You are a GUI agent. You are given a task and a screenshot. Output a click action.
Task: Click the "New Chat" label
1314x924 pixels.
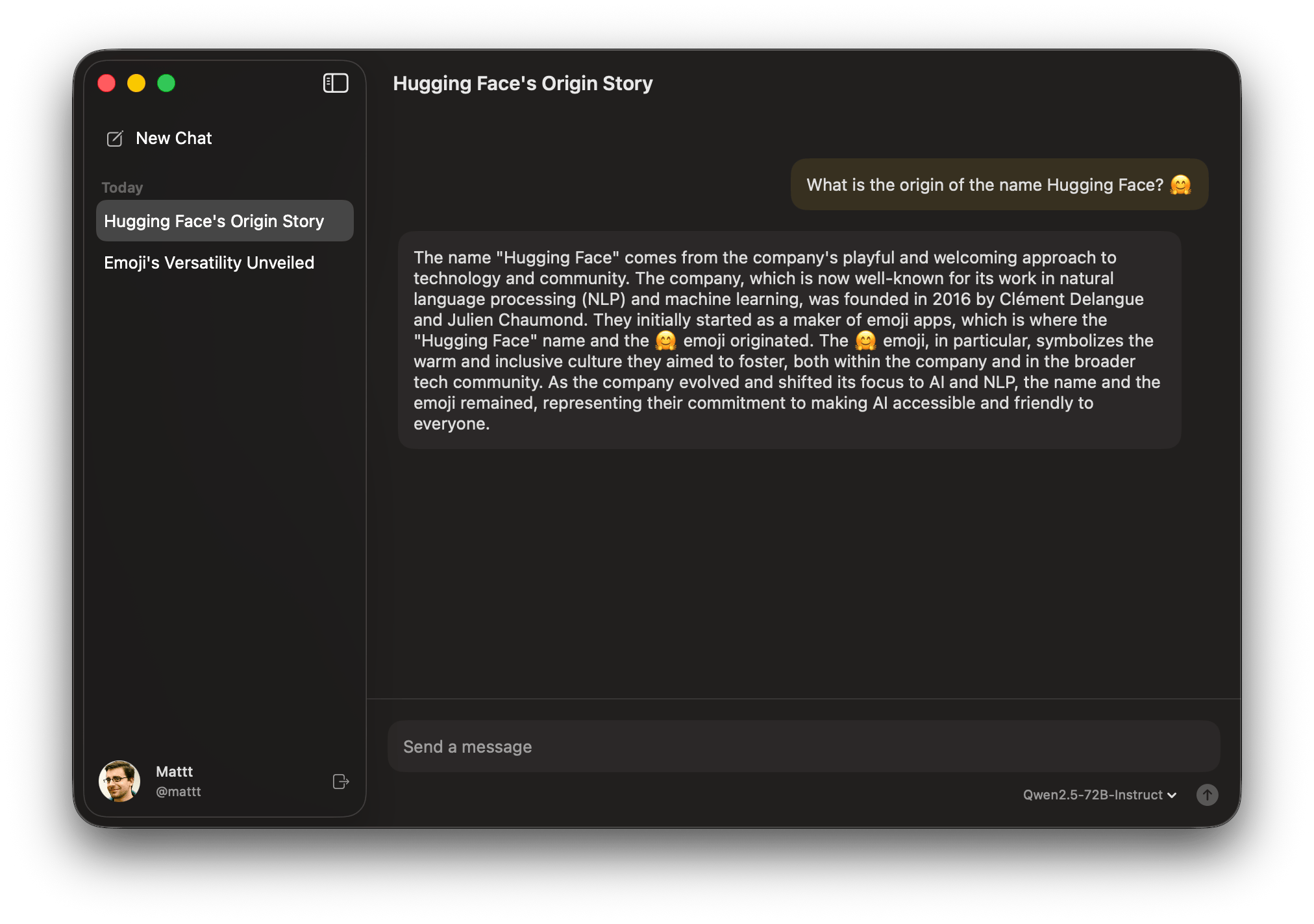click(x=173, y=138)
